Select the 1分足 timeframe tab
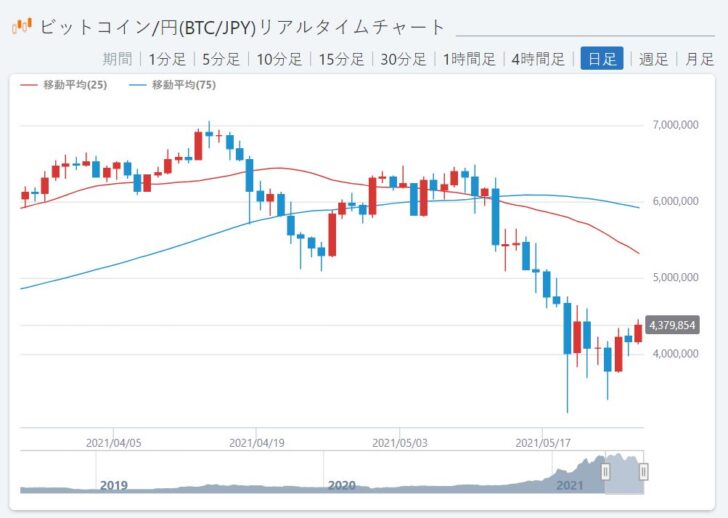This screenshot has height=518, width=728. [x=166, y=59]
